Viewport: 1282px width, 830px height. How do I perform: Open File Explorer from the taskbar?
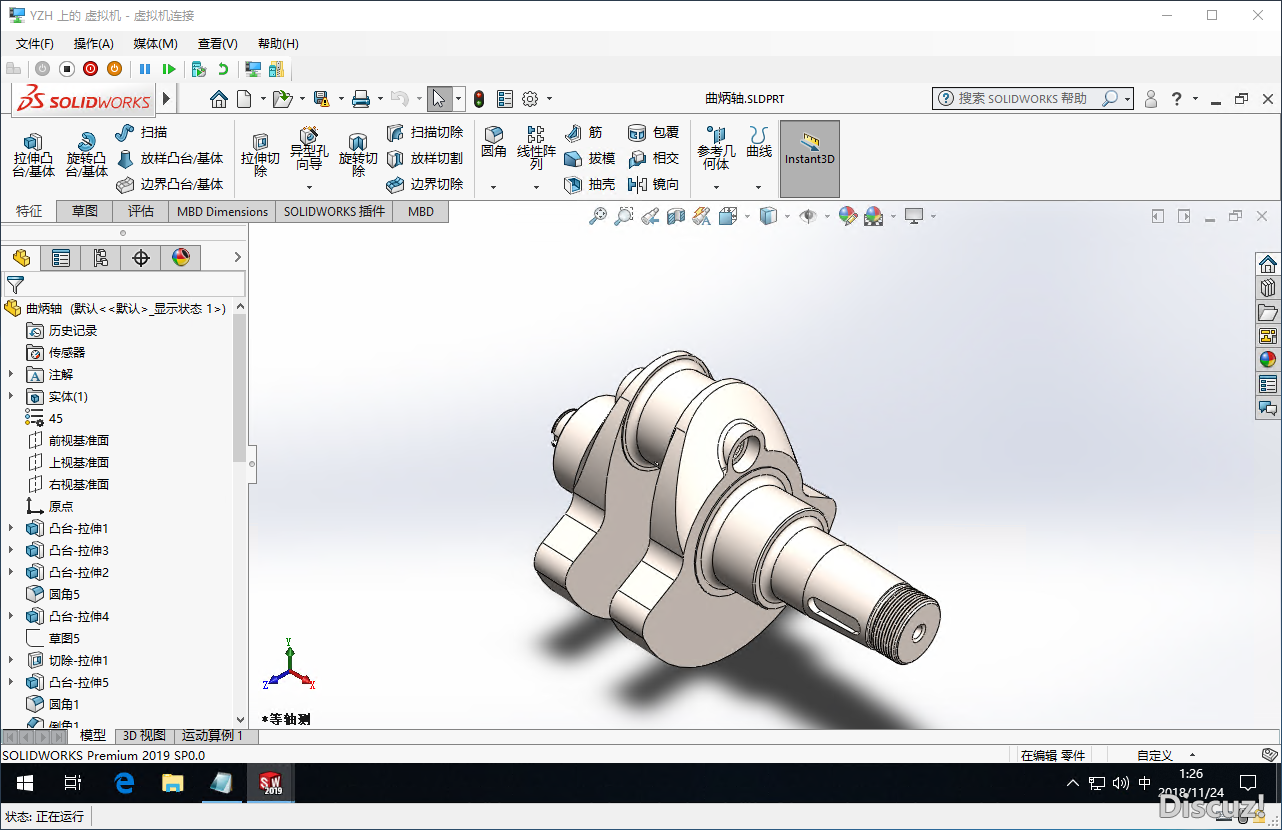point(173,782)
